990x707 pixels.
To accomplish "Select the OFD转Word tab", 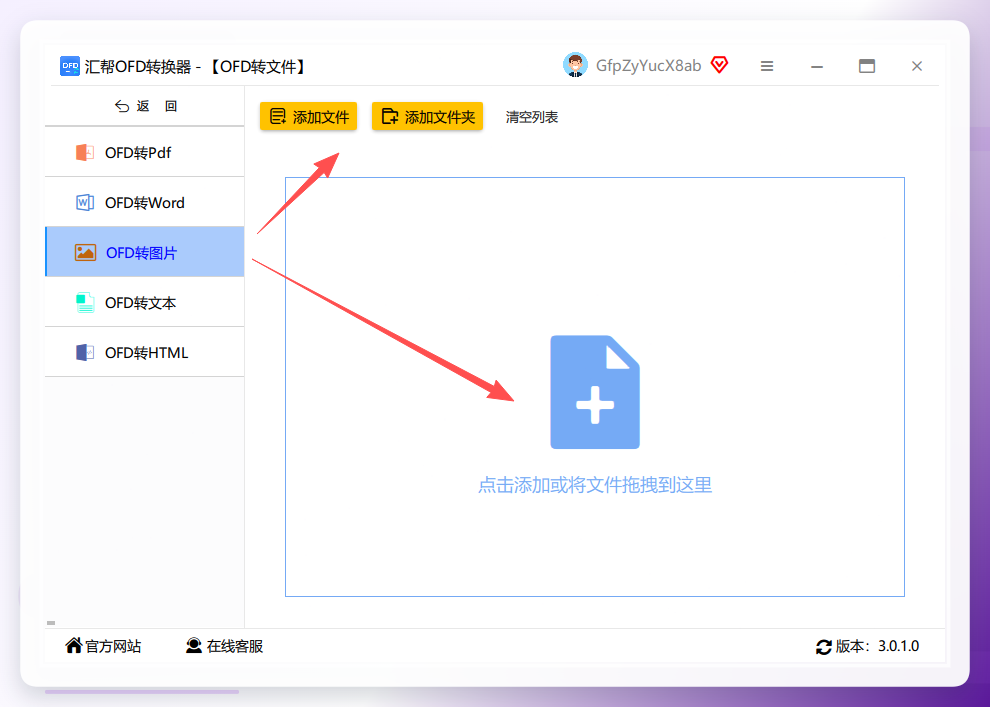I will pos(145,202).
